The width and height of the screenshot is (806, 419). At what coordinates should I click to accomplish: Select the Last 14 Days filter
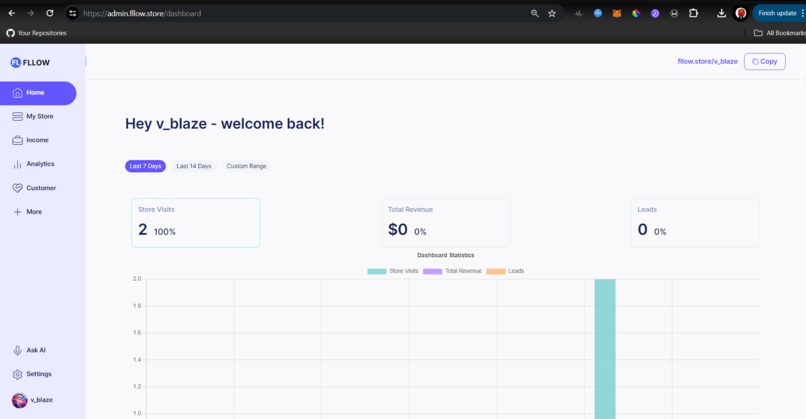(194, 166)
